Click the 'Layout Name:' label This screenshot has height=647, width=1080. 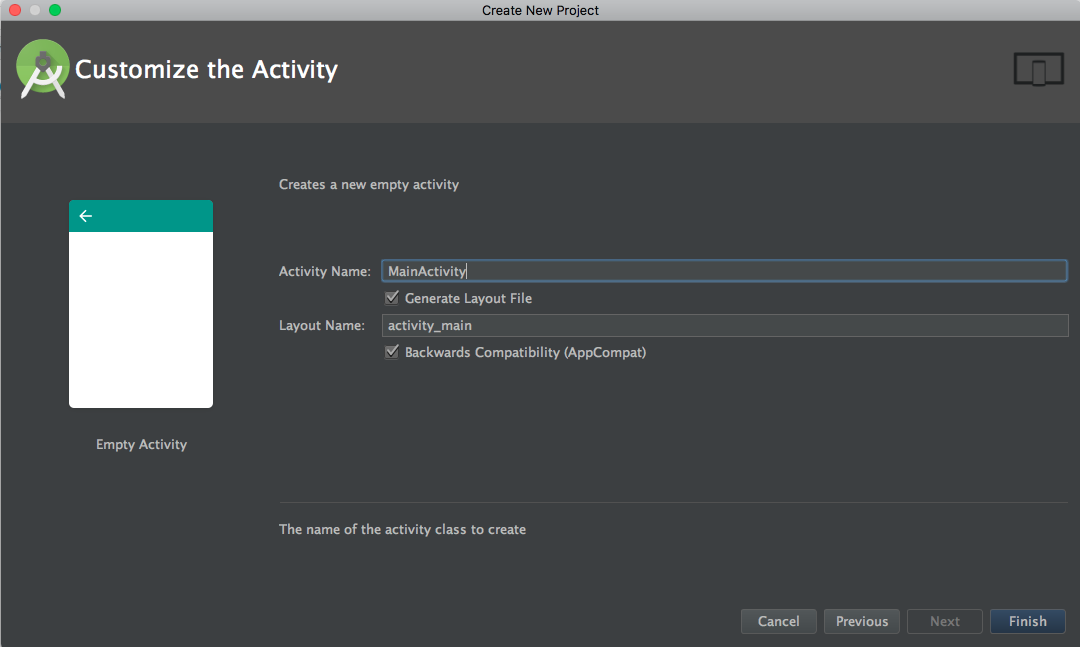(x=322, y=325)
